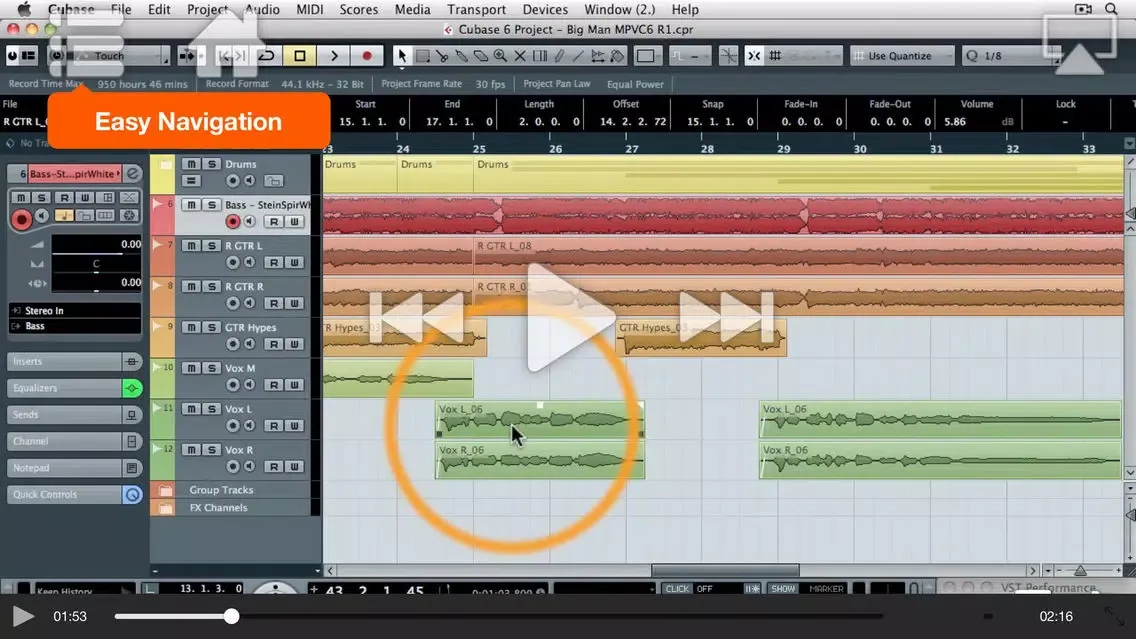Click the blue Quick Controls icon
The image size is (1136, 639).
[x=132, y=495]
